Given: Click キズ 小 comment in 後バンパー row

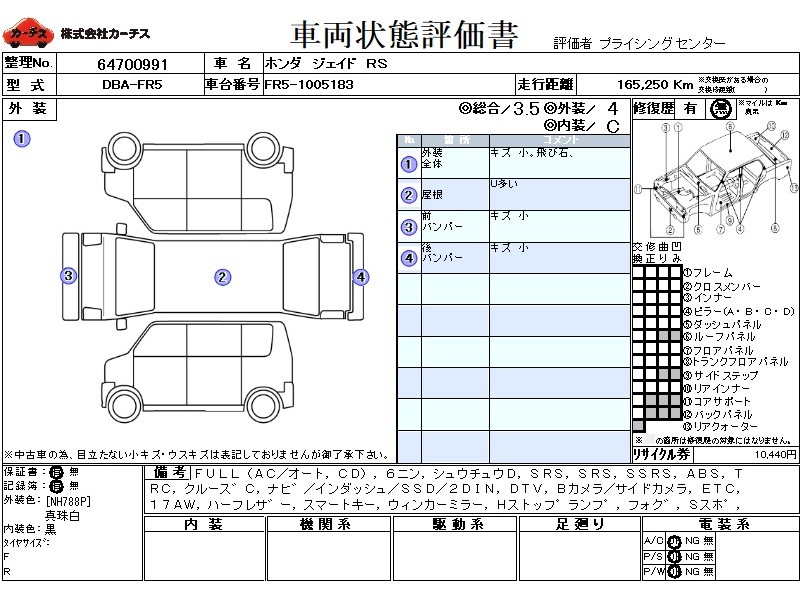Looking at the screenshot, I should (x=509, y=247).
